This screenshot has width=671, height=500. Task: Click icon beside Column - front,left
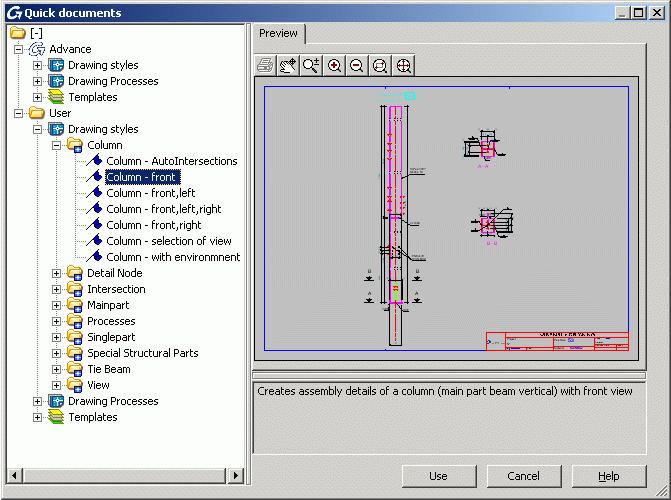tap(94, 193)
